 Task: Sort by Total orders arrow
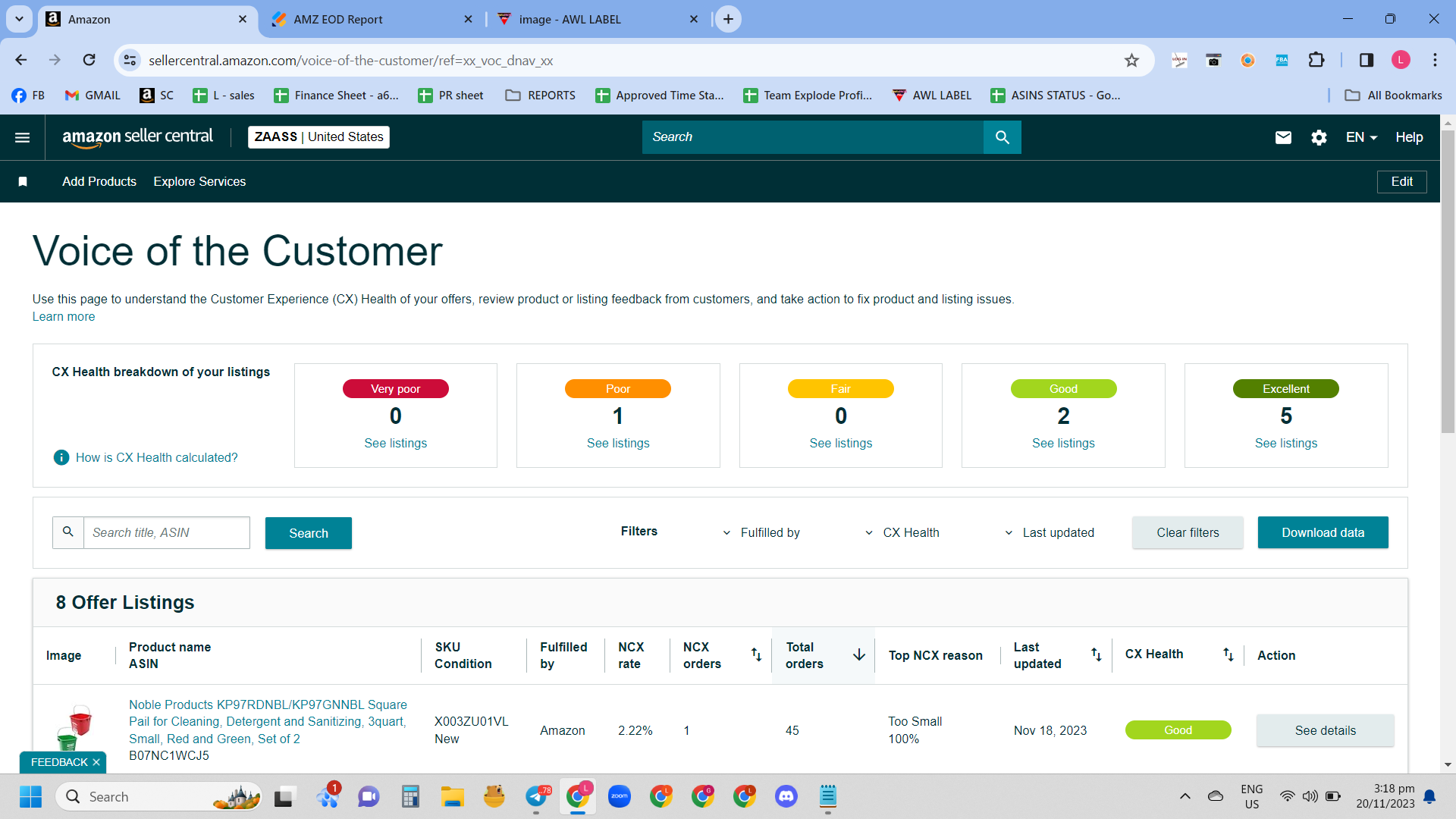(x=859, y=654)
